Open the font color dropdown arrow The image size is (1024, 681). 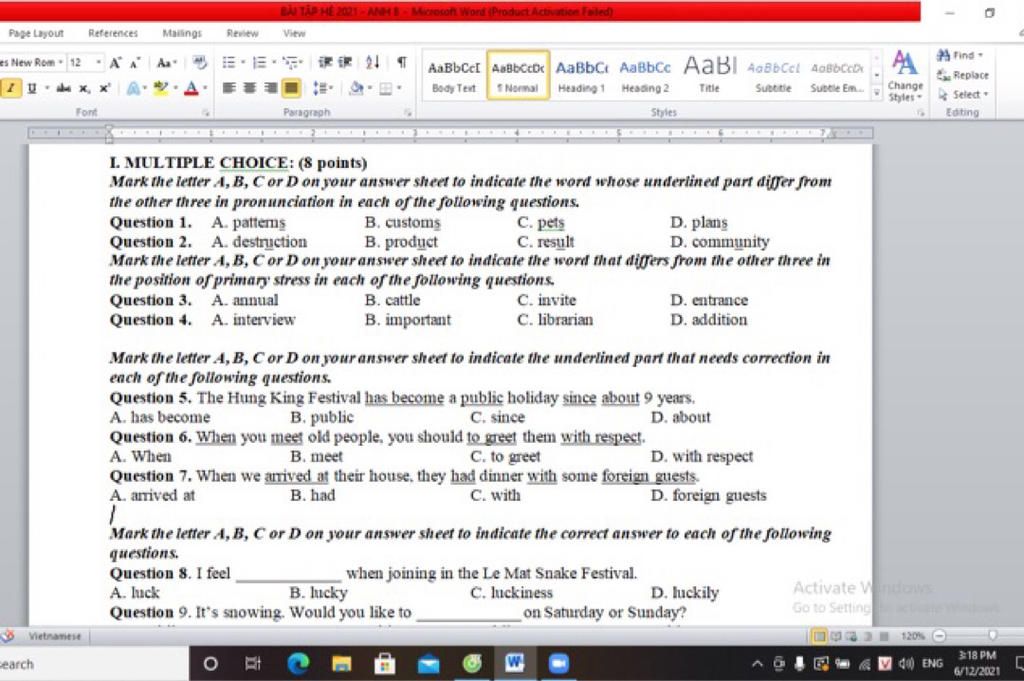(205, 88)
